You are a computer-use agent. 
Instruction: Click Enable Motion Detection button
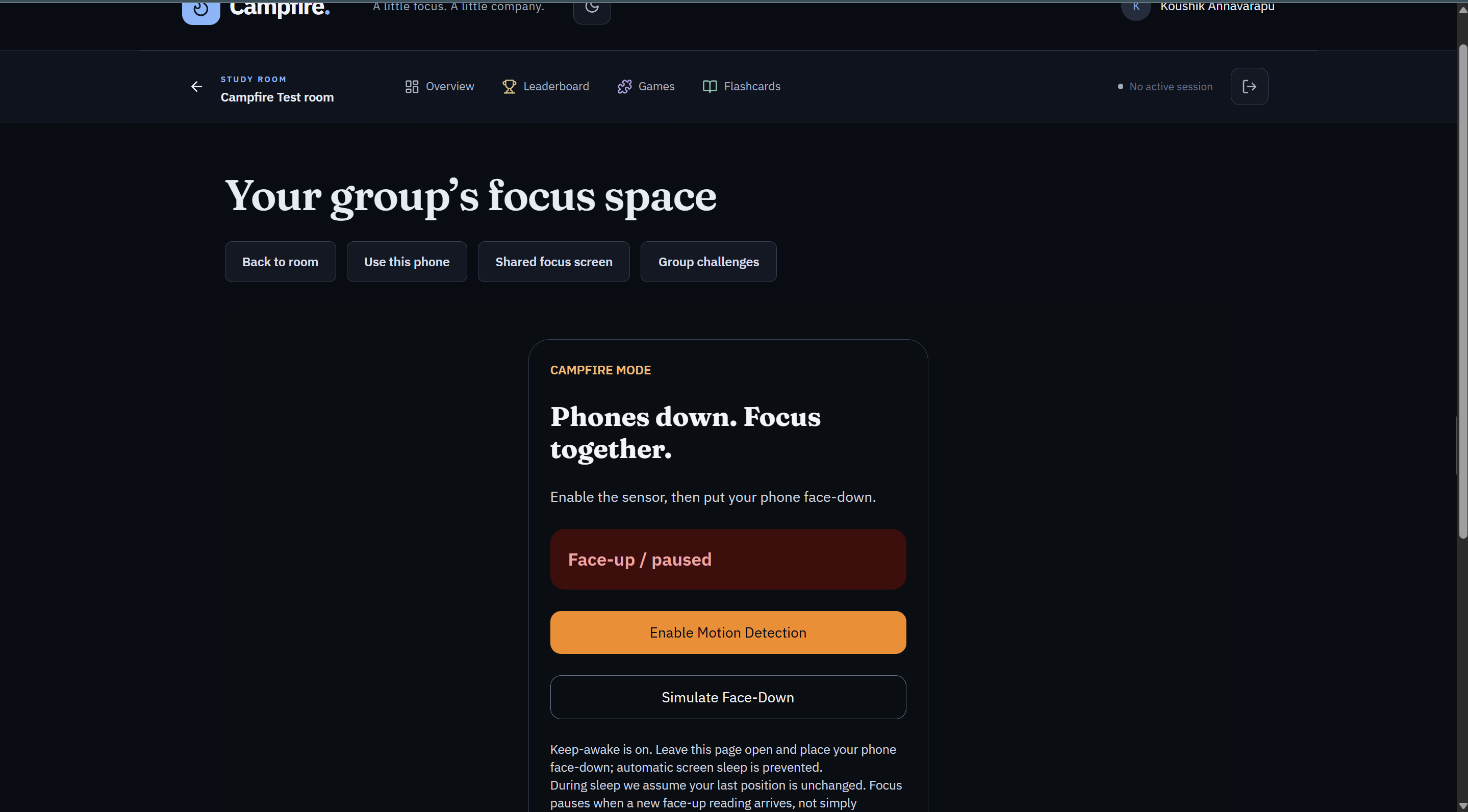point(728,632)
